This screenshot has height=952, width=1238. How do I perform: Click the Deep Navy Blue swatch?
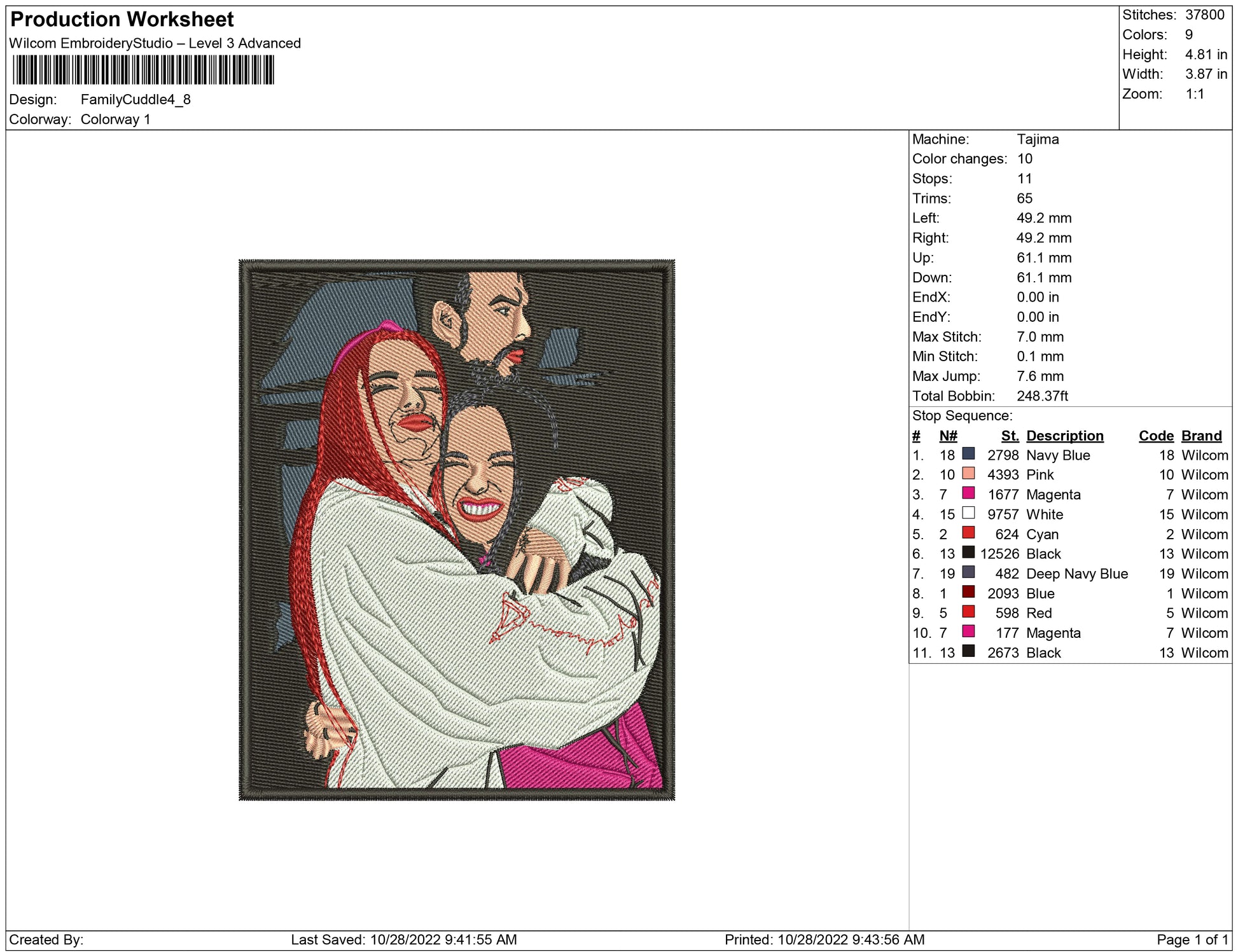point(968,572)
